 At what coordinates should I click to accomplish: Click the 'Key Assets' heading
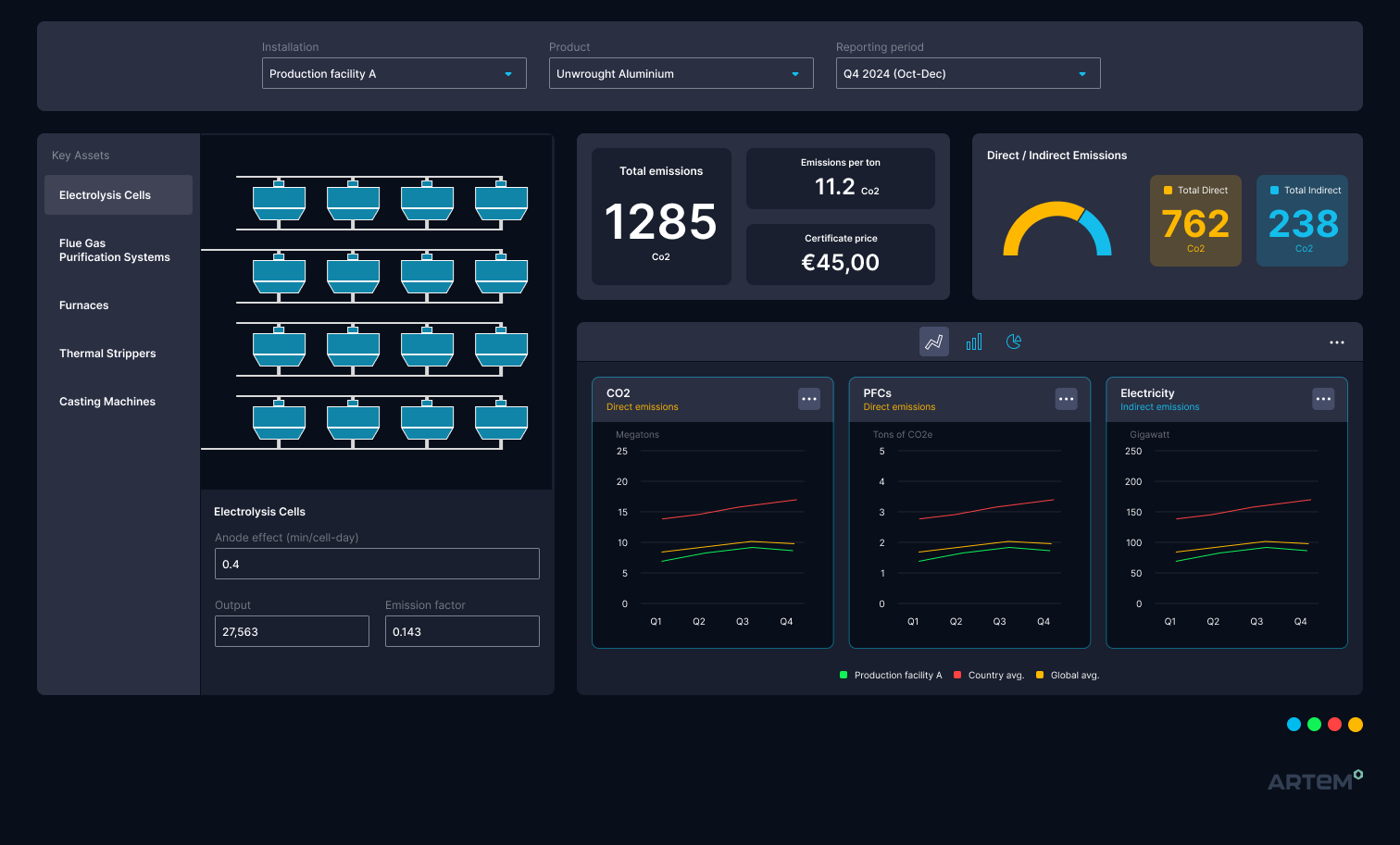click(81, 155)
